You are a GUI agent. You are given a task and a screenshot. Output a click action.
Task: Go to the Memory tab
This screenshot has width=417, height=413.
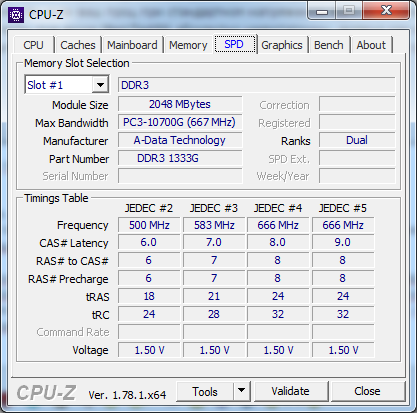(x=188, y=45)
